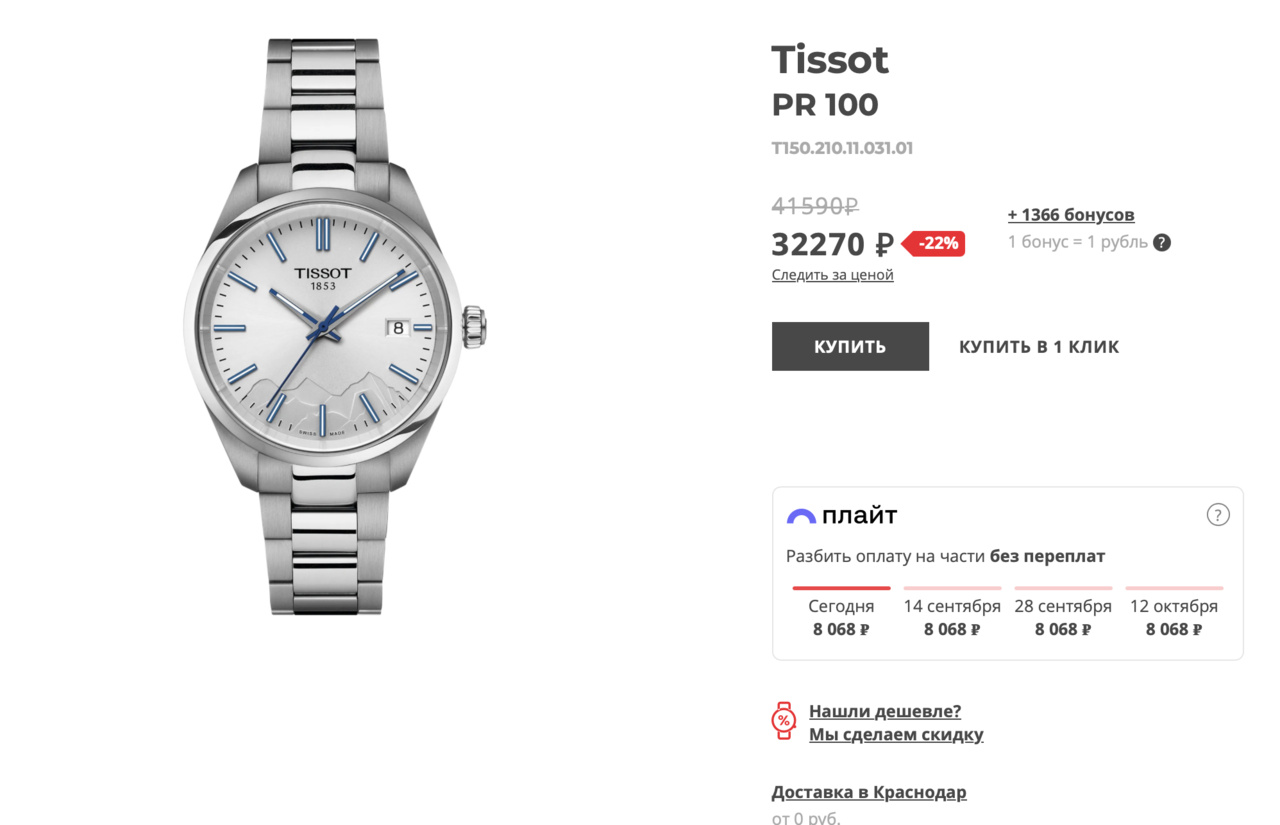The width and height of the screenshot is (1280, 825).
Task: Click the crossed-out old price 41590₽
Action: (815, 206)
